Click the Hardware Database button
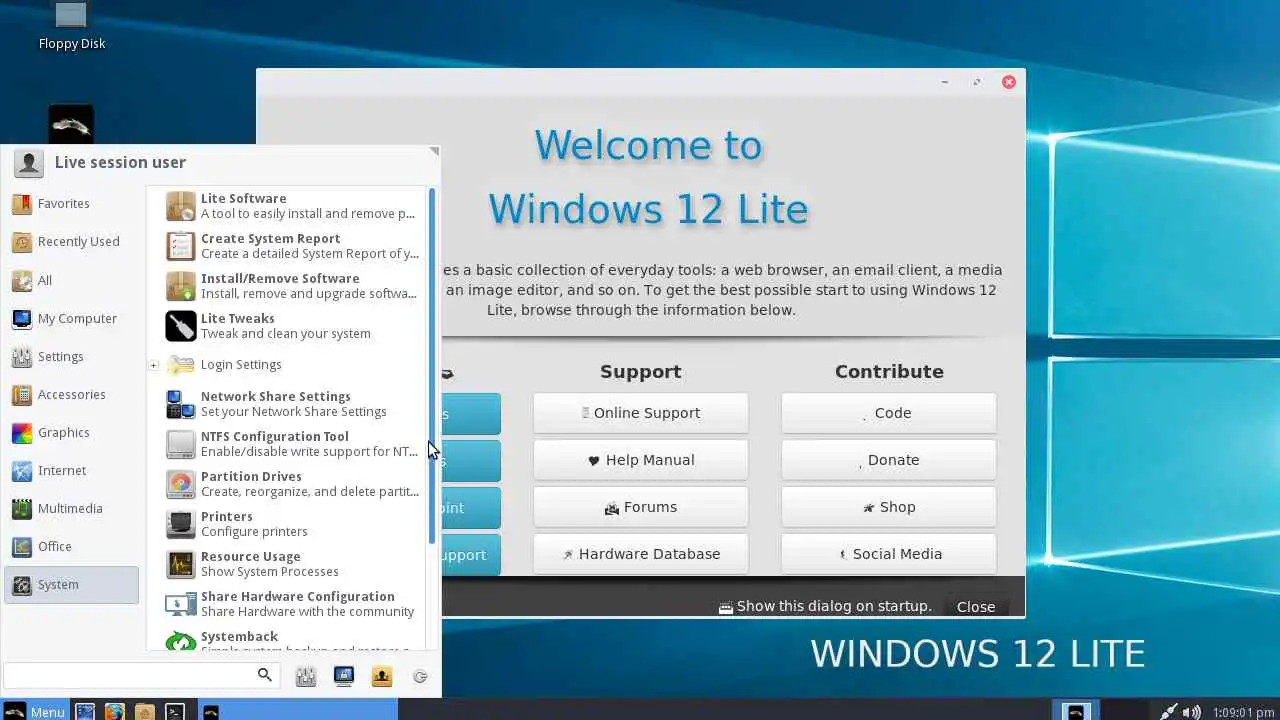 click(640, 554)
